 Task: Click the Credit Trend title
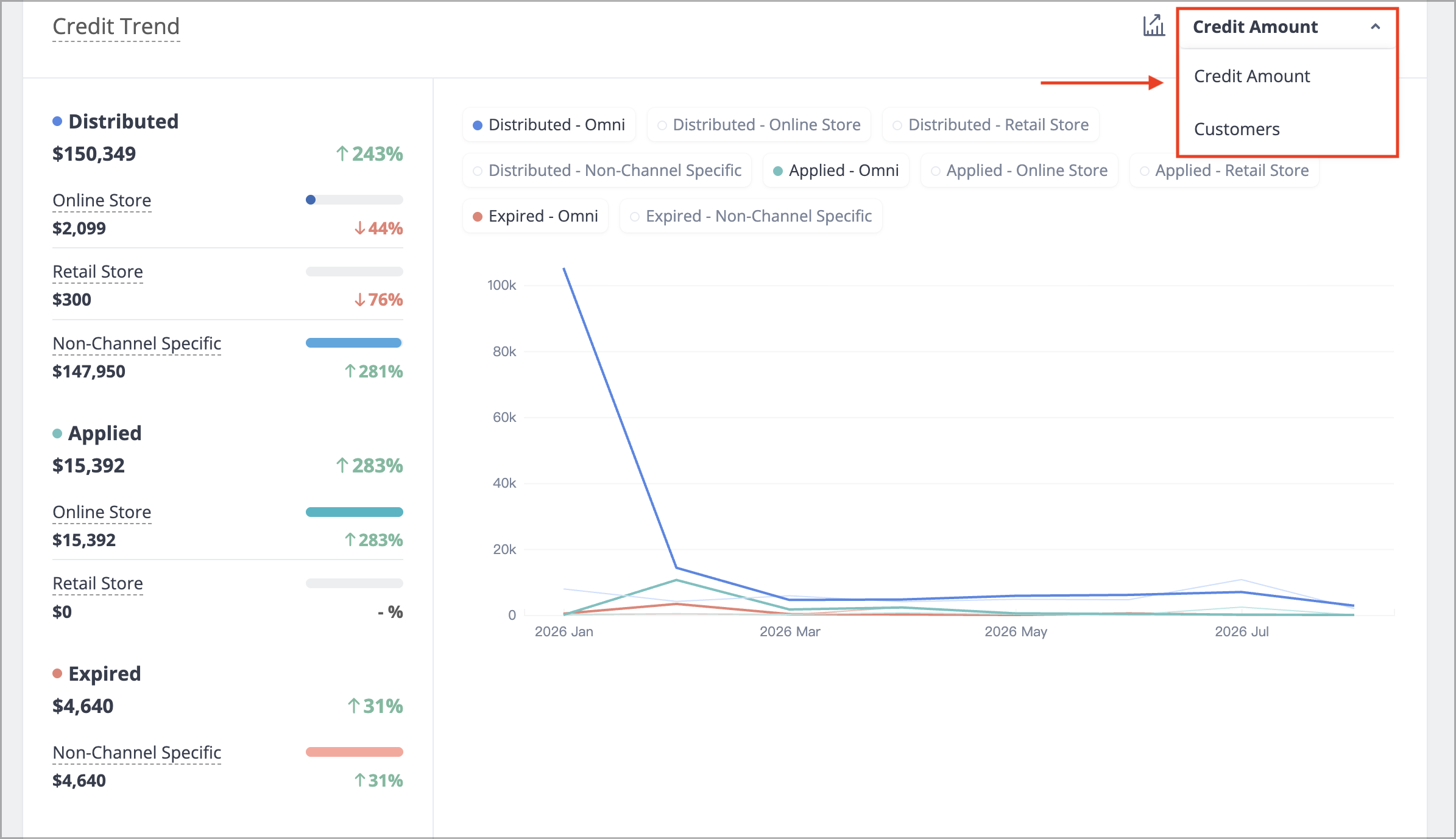coord(116,27)
